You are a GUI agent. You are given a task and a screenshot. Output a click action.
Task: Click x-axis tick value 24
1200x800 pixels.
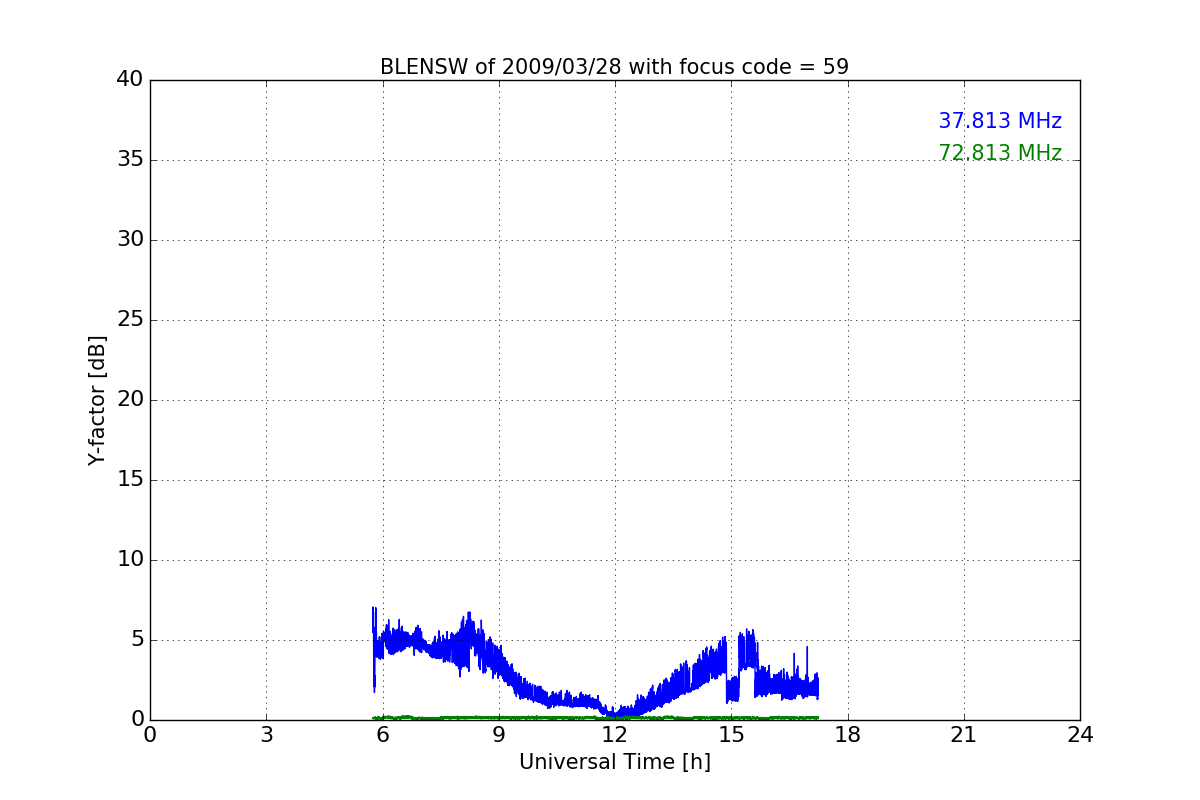point(1080,735)
